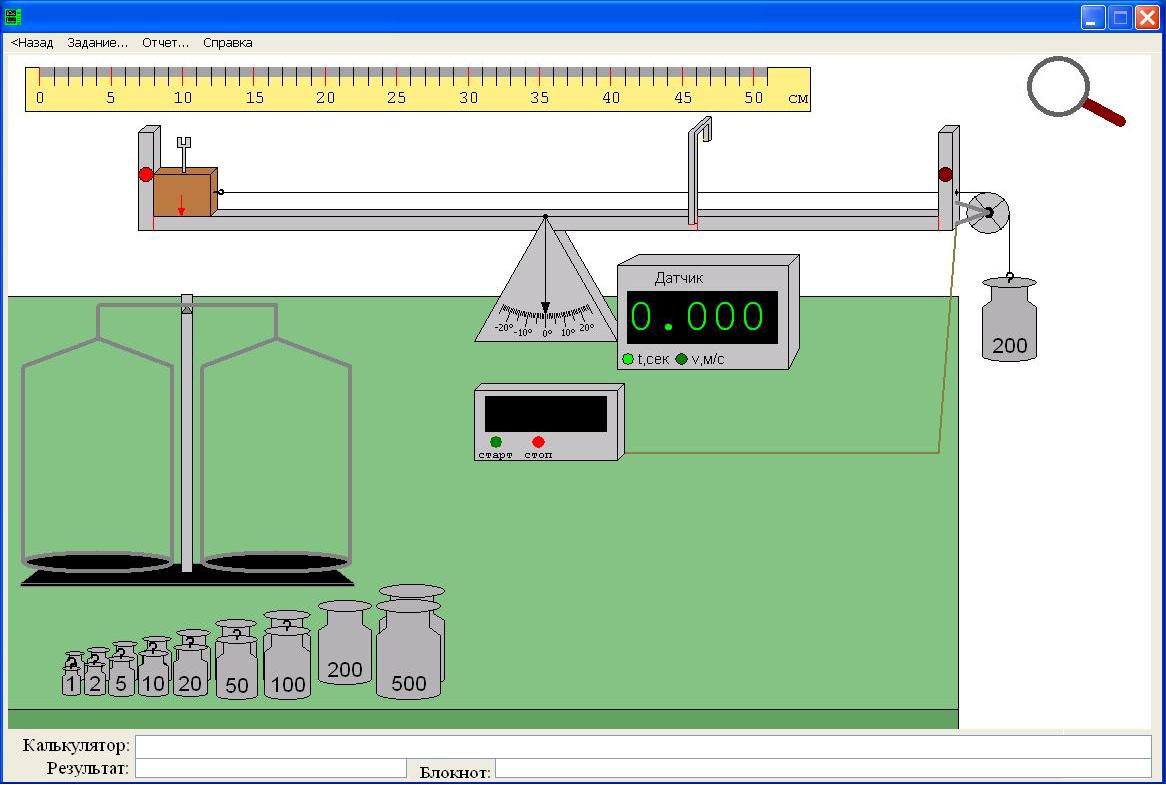Image resolution: width=1166 pixels, height=785 pixels.
Task: Click the brown wooden block on the track
Action: [183, 192]
